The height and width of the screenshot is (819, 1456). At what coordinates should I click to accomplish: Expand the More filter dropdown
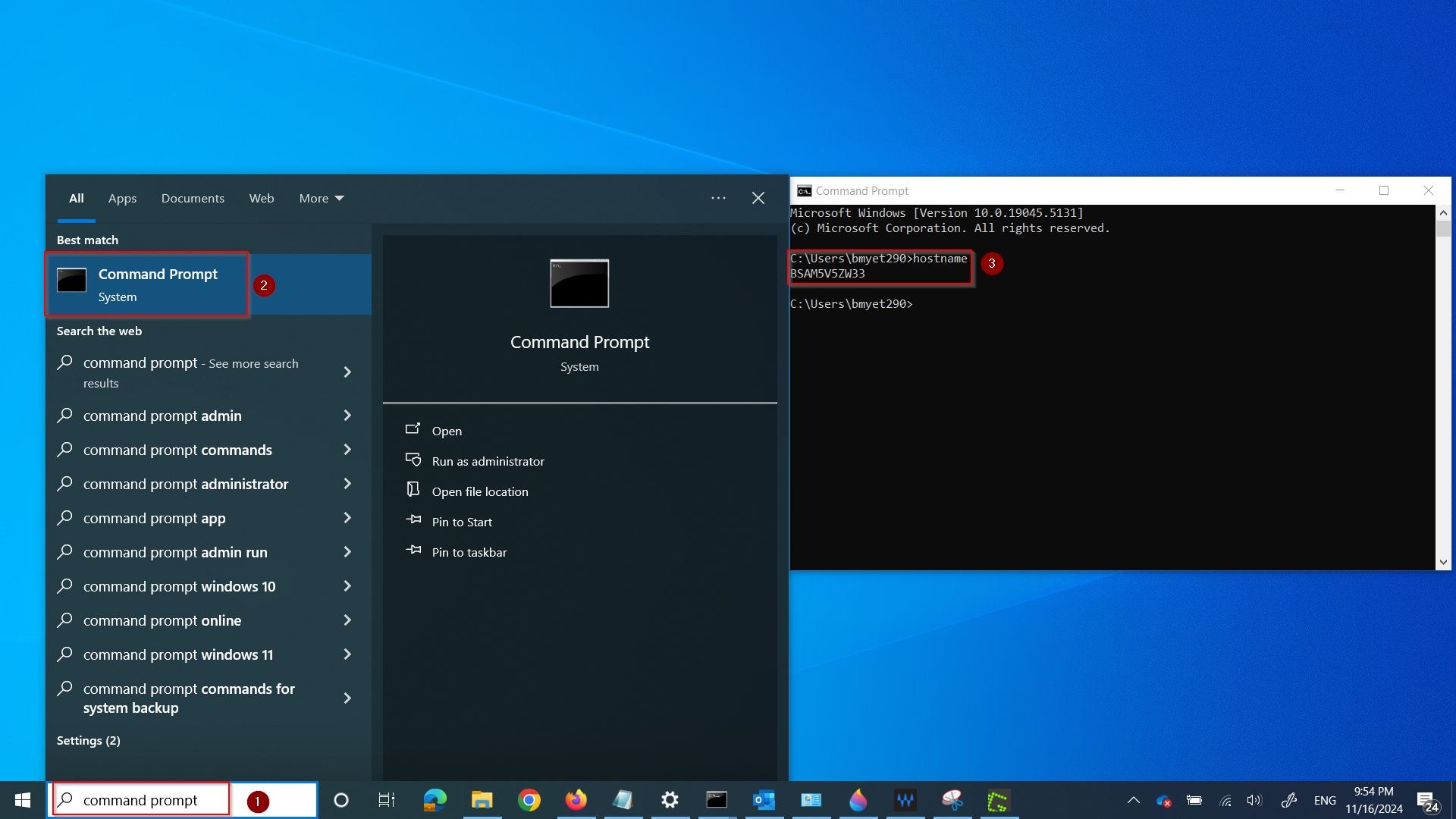coord(321,199)
